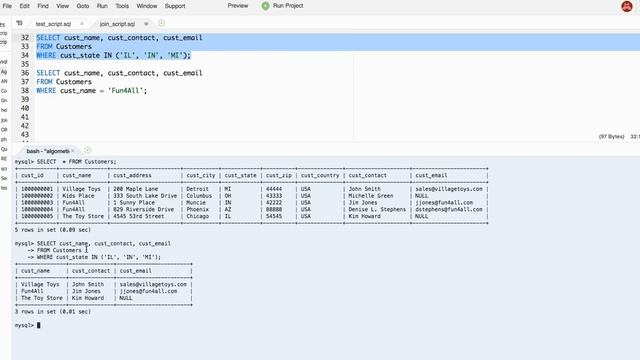Open the Goto menu
This screenshot has width=640, height=360.
point(82,6)
